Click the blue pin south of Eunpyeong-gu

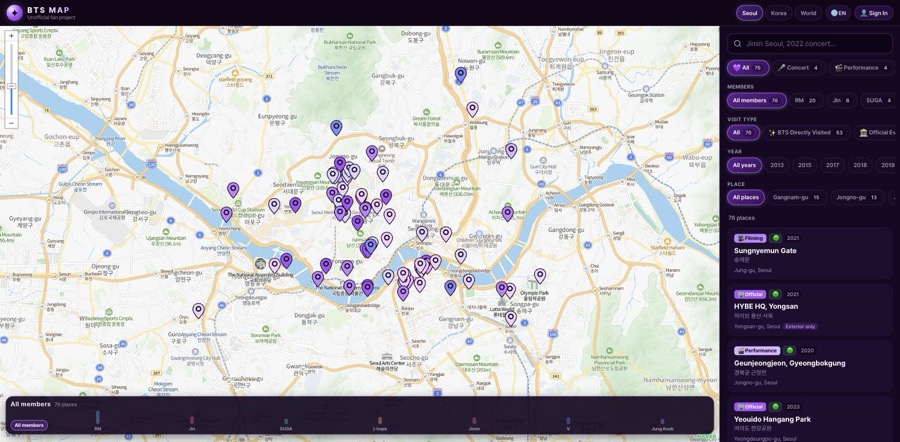click(336, 127)
